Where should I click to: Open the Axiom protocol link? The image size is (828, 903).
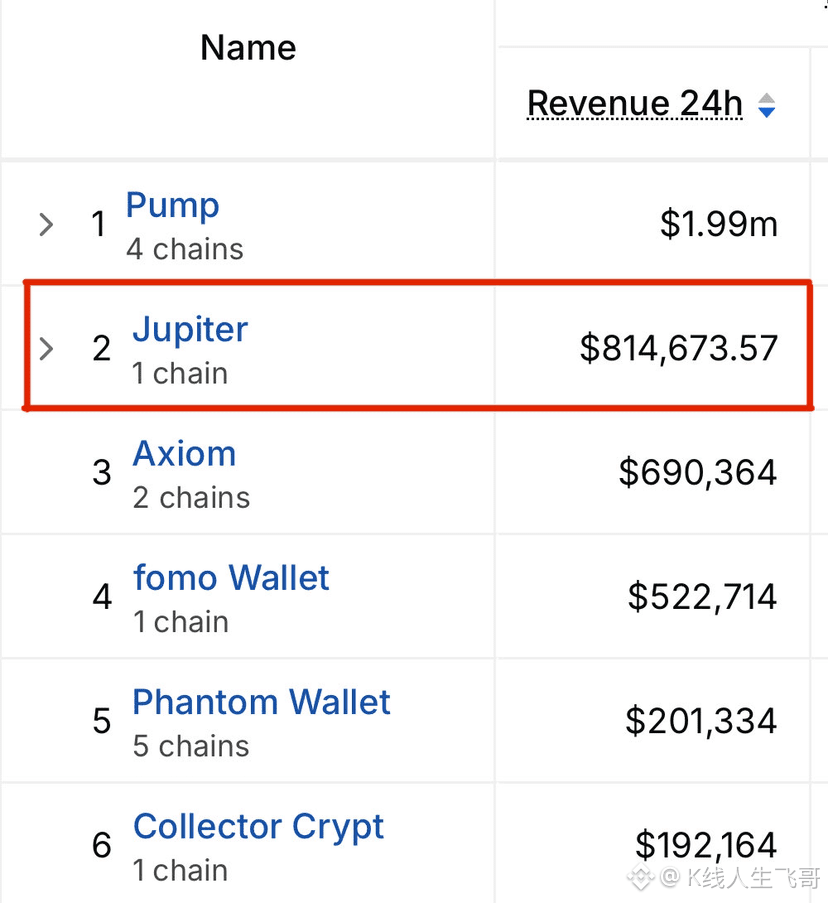184,454
